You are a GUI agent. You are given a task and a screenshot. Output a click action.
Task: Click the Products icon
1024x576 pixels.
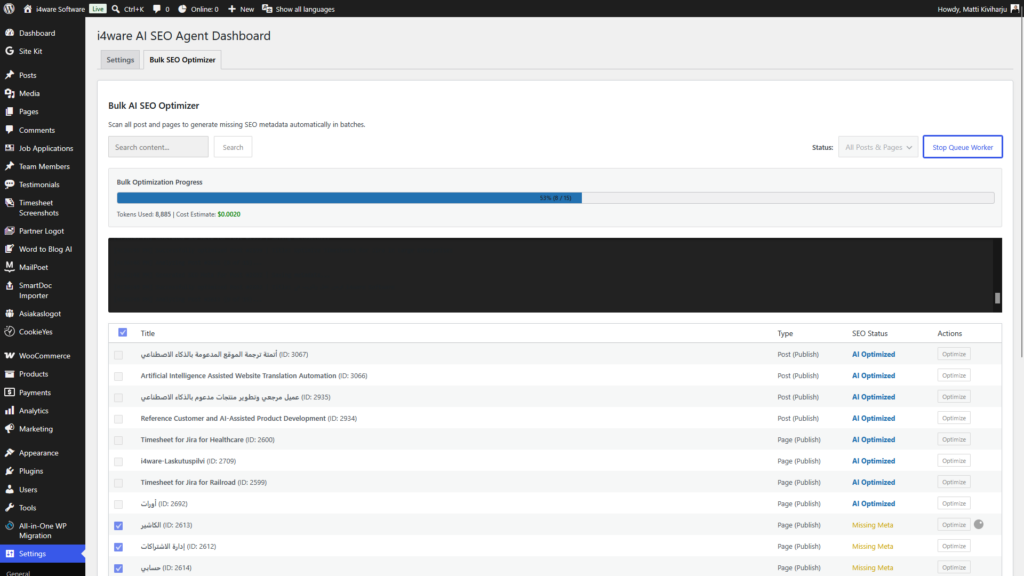(x=9, y=374)
